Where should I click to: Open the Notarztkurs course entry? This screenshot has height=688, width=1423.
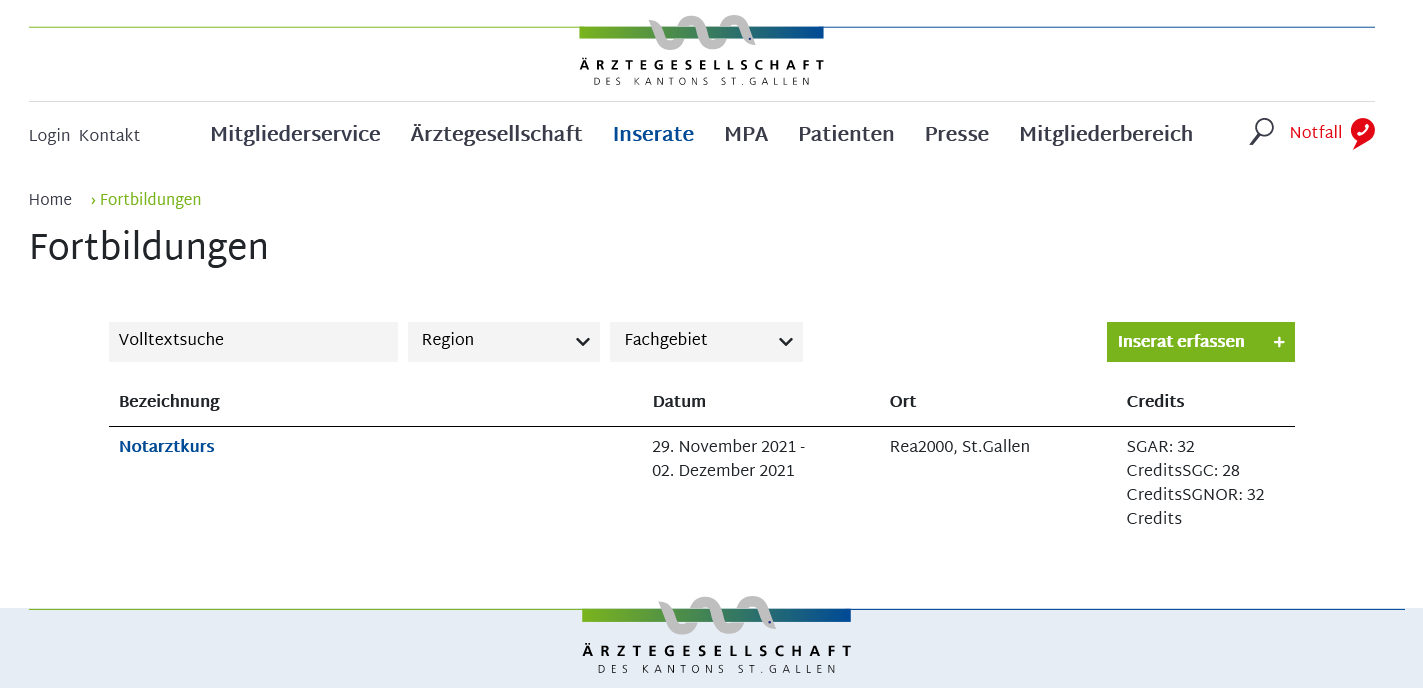166,447
